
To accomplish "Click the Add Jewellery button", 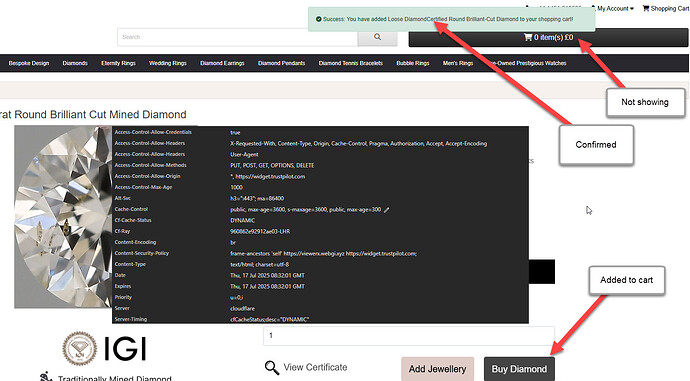I will coord(437,369).
